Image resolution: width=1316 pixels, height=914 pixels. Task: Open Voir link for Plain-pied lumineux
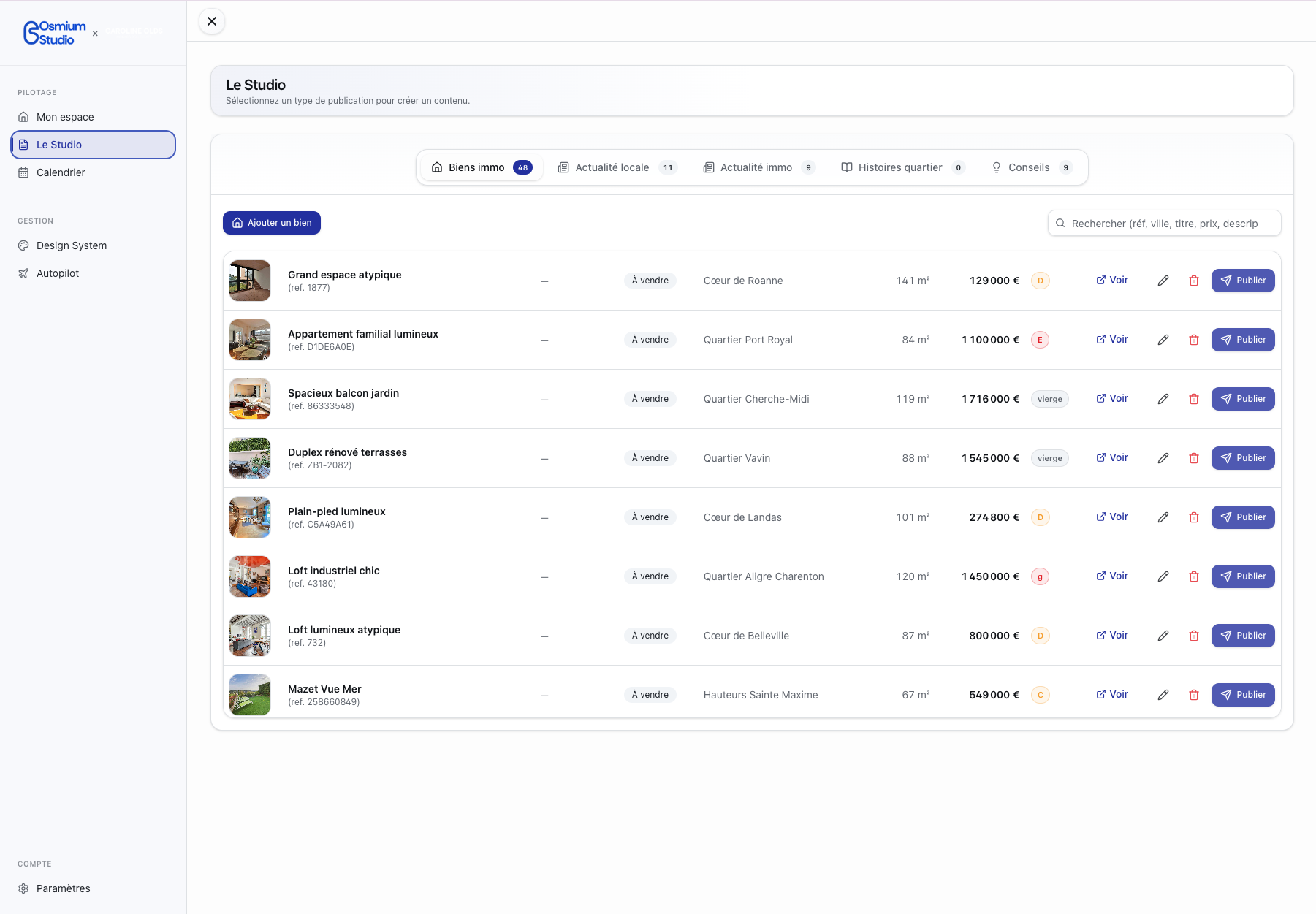pyautogui.click(x=1112, y=517)
